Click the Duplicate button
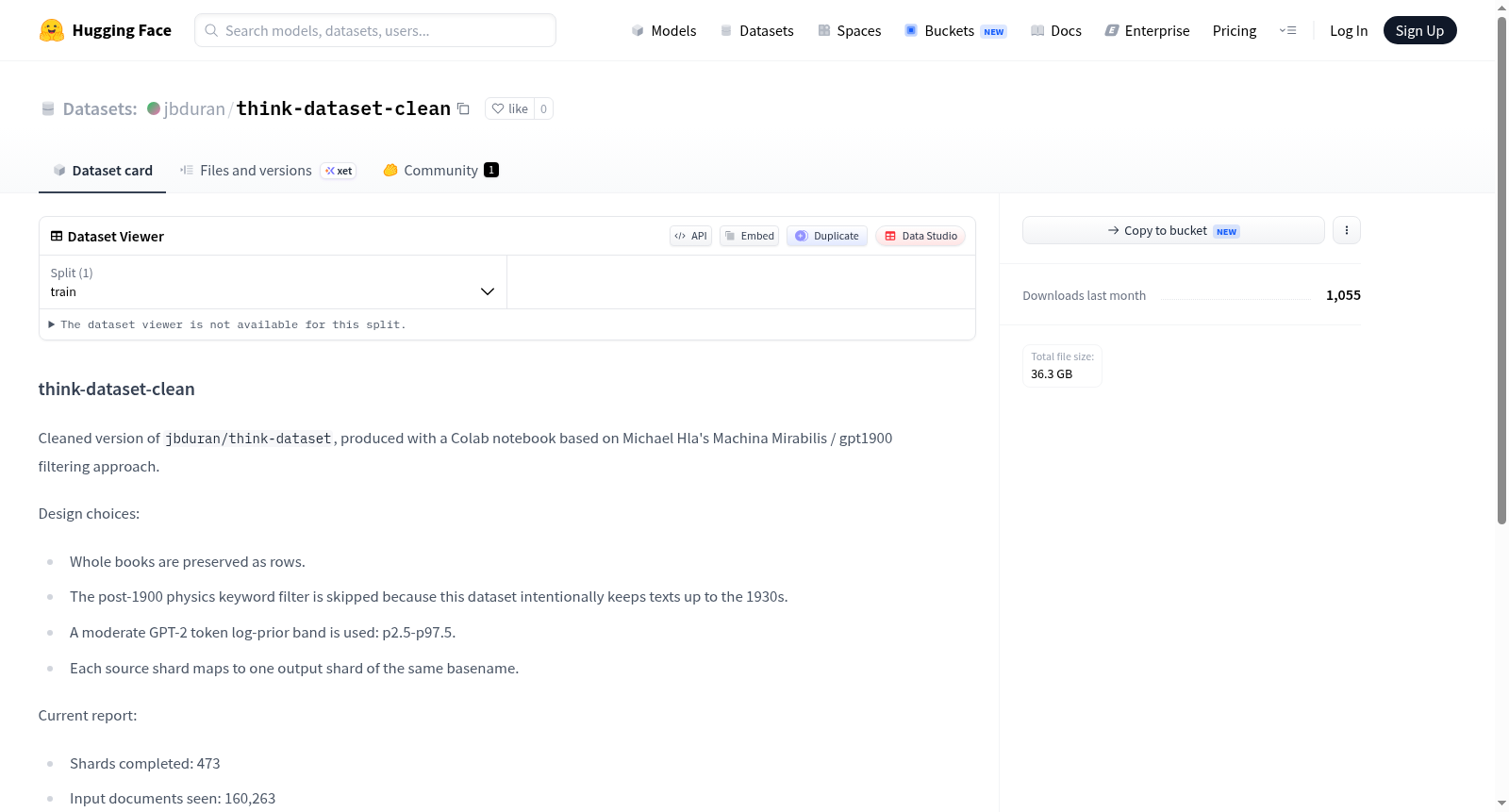Image resolution: width=1509 pixels, height=812 pixels. pos(827,236)
